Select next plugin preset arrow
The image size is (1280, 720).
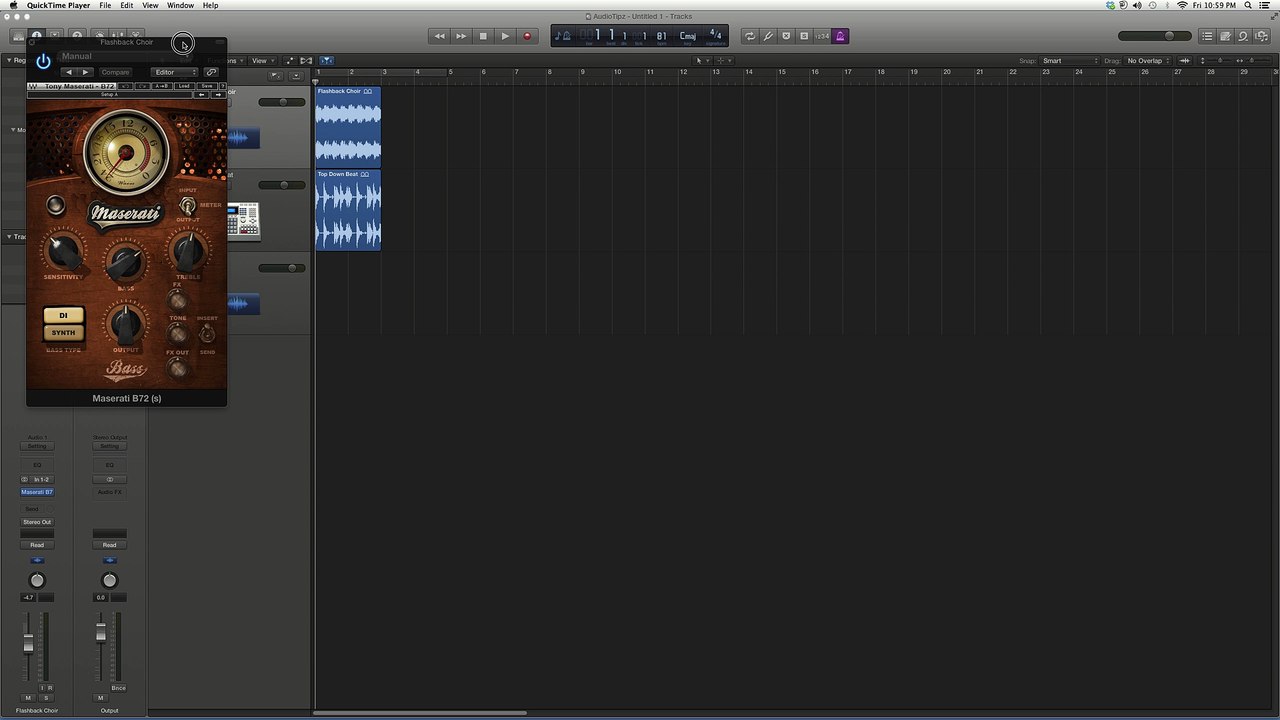click(85, 72)
